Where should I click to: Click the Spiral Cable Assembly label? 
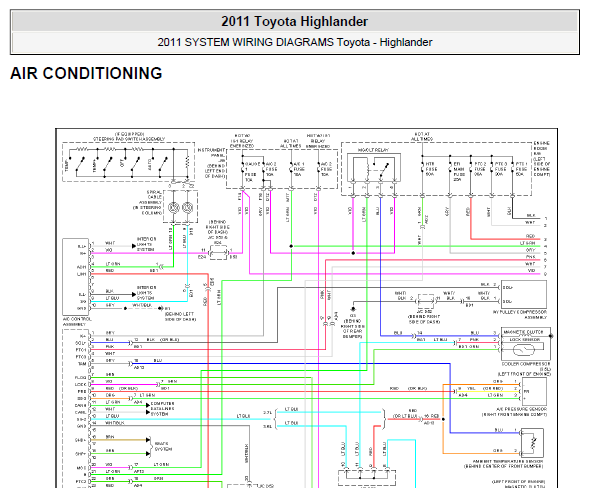click(x=148, y=202)
